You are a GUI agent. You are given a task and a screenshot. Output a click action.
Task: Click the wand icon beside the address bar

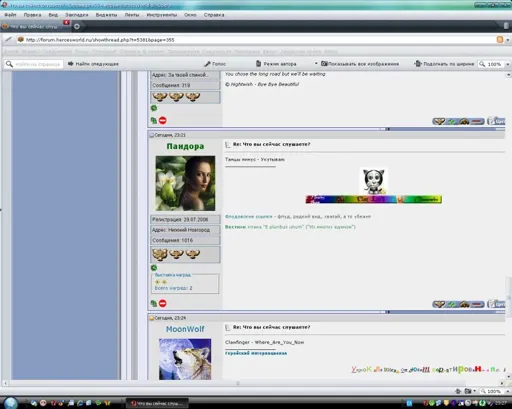(x=8, y=40)
